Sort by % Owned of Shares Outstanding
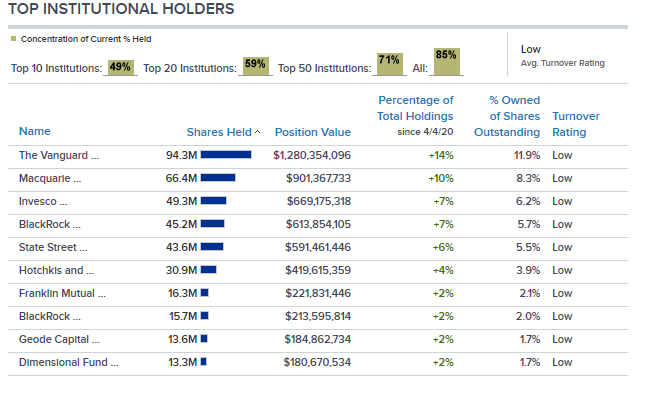Image resolution: width=659 pixels, height=394 pixels. point(507,116)
